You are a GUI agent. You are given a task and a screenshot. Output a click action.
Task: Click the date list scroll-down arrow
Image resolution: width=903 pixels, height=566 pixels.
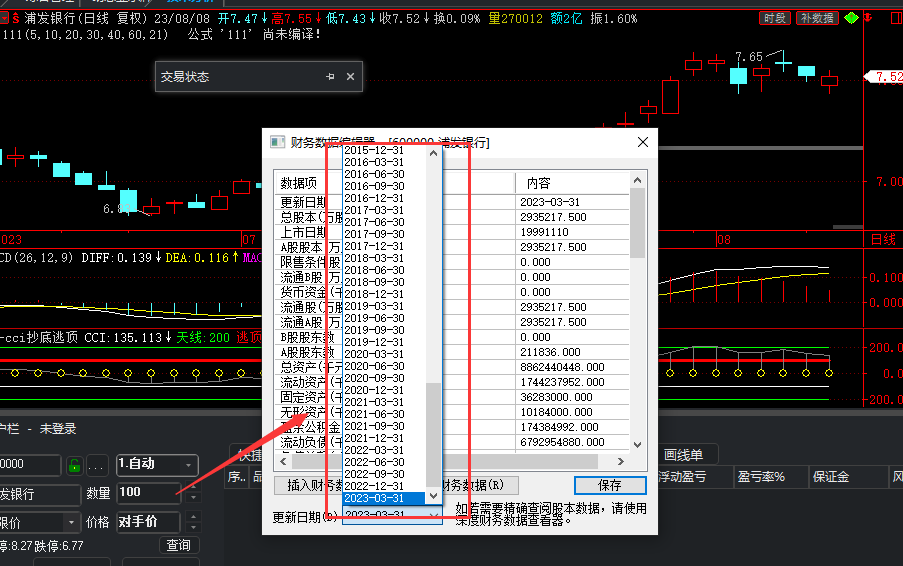[434, 496]
